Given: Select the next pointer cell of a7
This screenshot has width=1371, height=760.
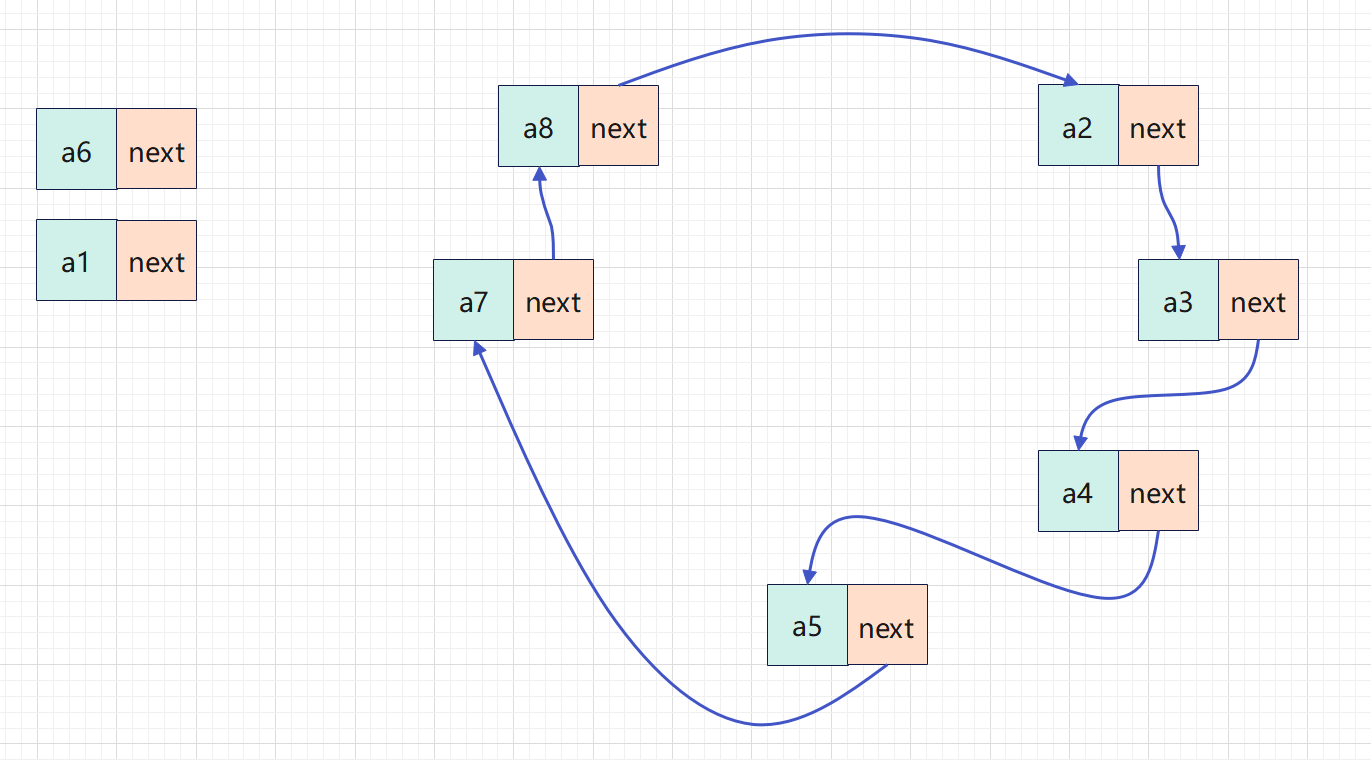Looking at the screenshot, I should click(x=554, y=300).
